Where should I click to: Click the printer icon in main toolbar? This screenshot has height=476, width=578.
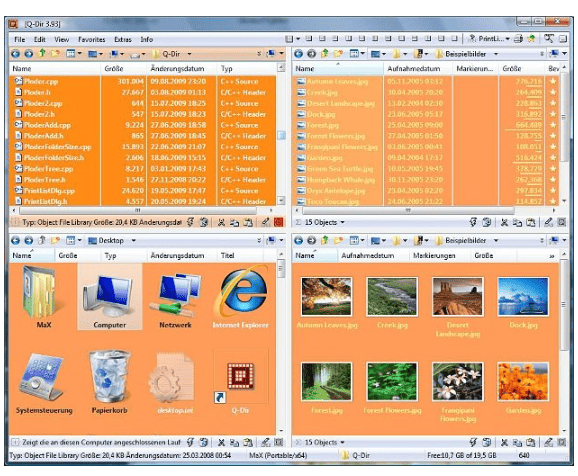coord(519,38)
